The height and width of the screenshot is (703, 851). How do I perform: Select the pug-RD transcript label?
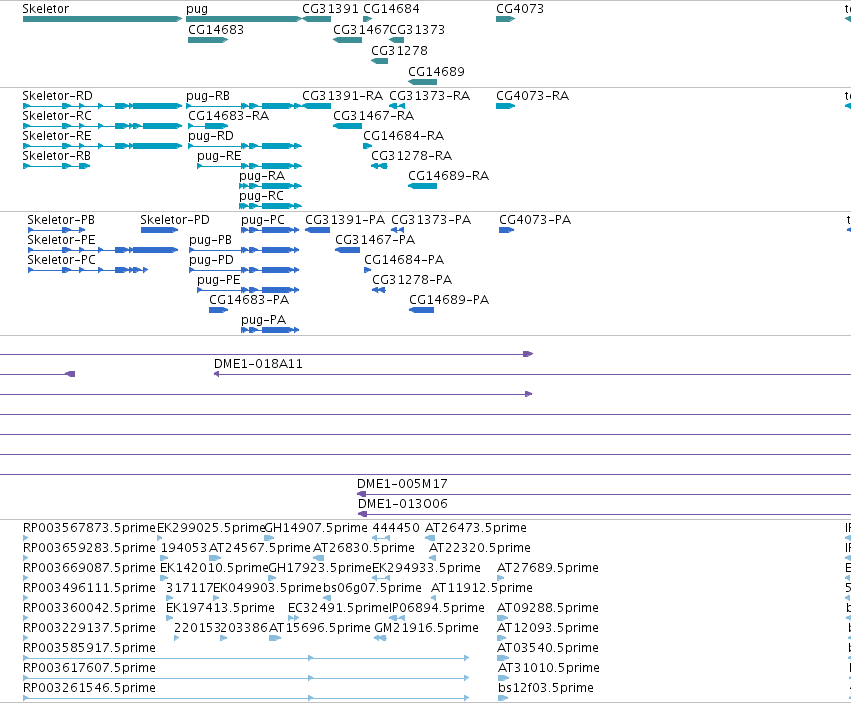(x=211, y=136)
